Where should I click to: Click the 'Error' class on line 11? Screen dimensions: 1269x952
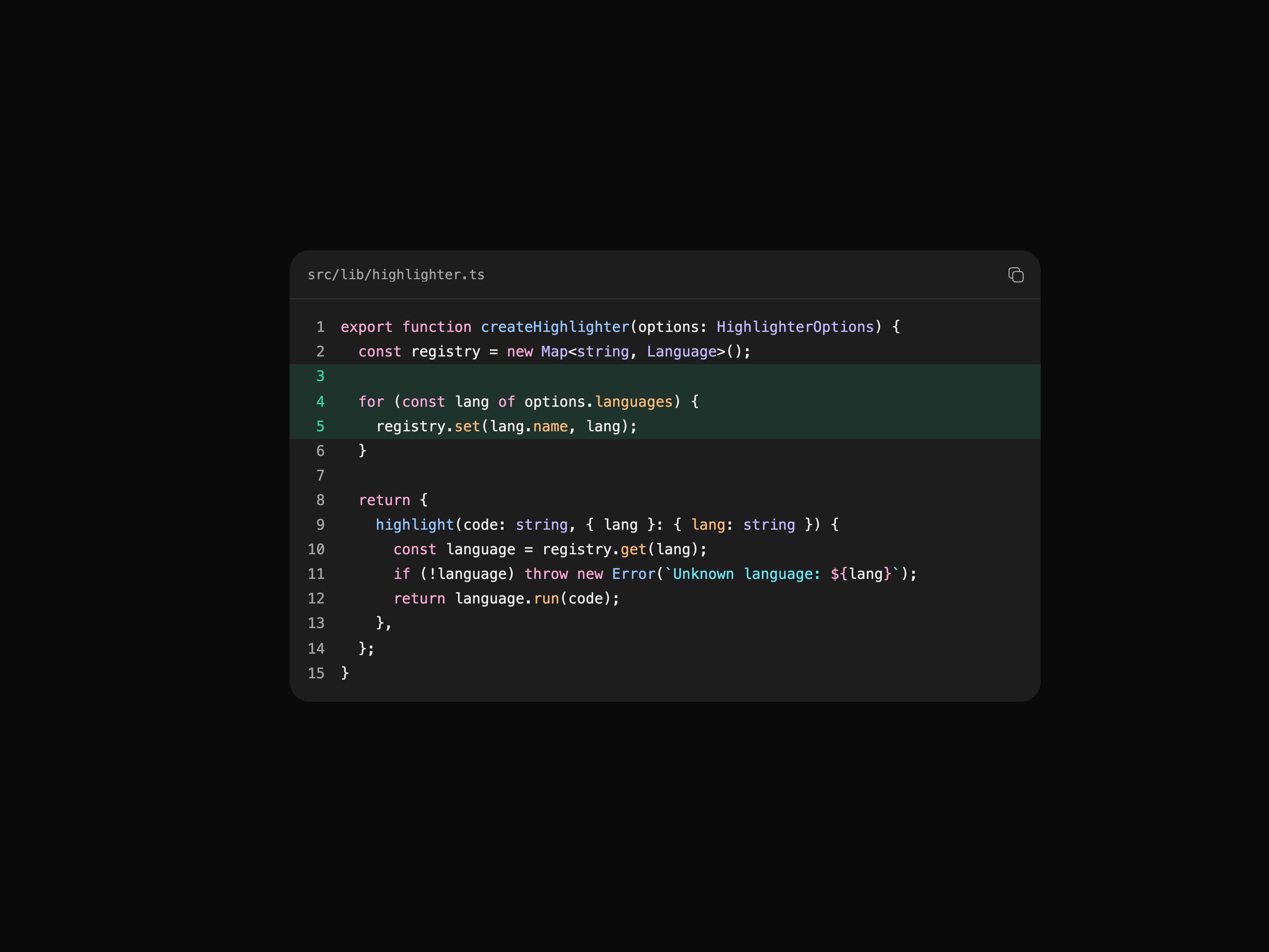pos(633,574)
